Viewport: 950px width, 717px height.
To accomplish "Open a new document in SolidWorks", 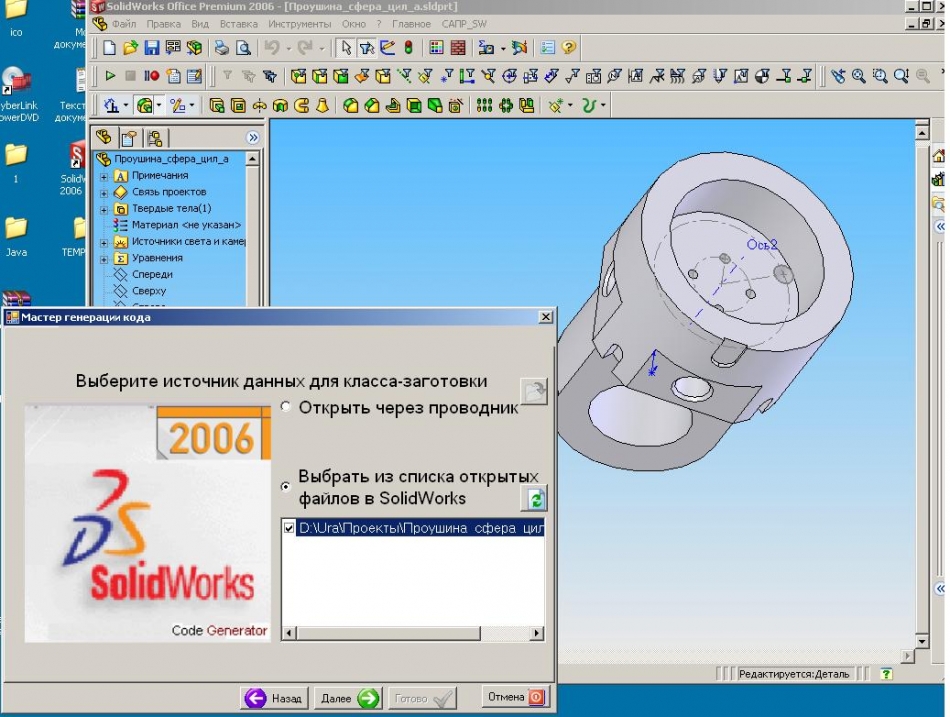I will click(x=112, y=48).
